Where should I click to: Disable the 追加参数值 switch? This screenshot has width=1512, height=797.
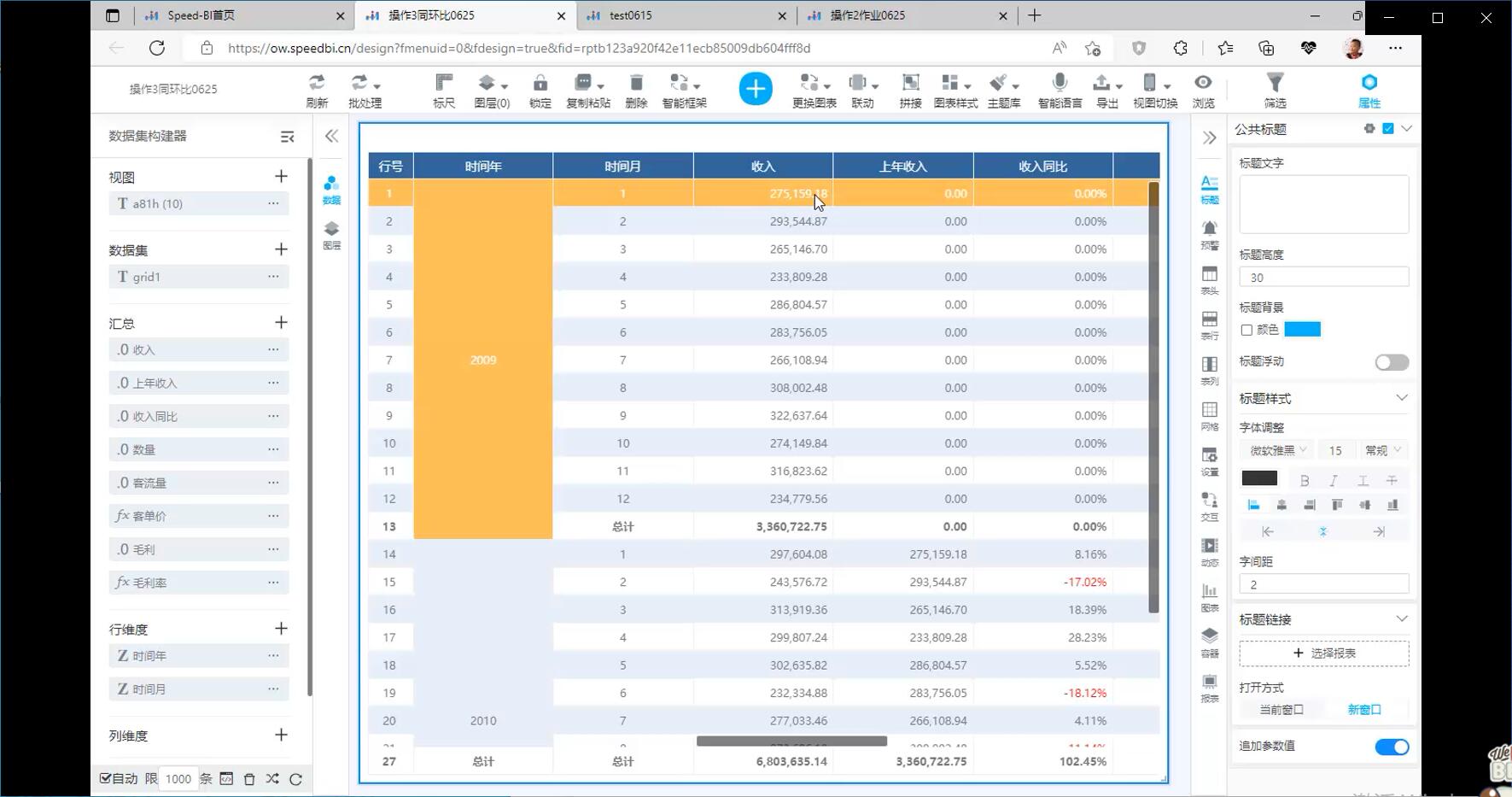(x=1392, y=747)
